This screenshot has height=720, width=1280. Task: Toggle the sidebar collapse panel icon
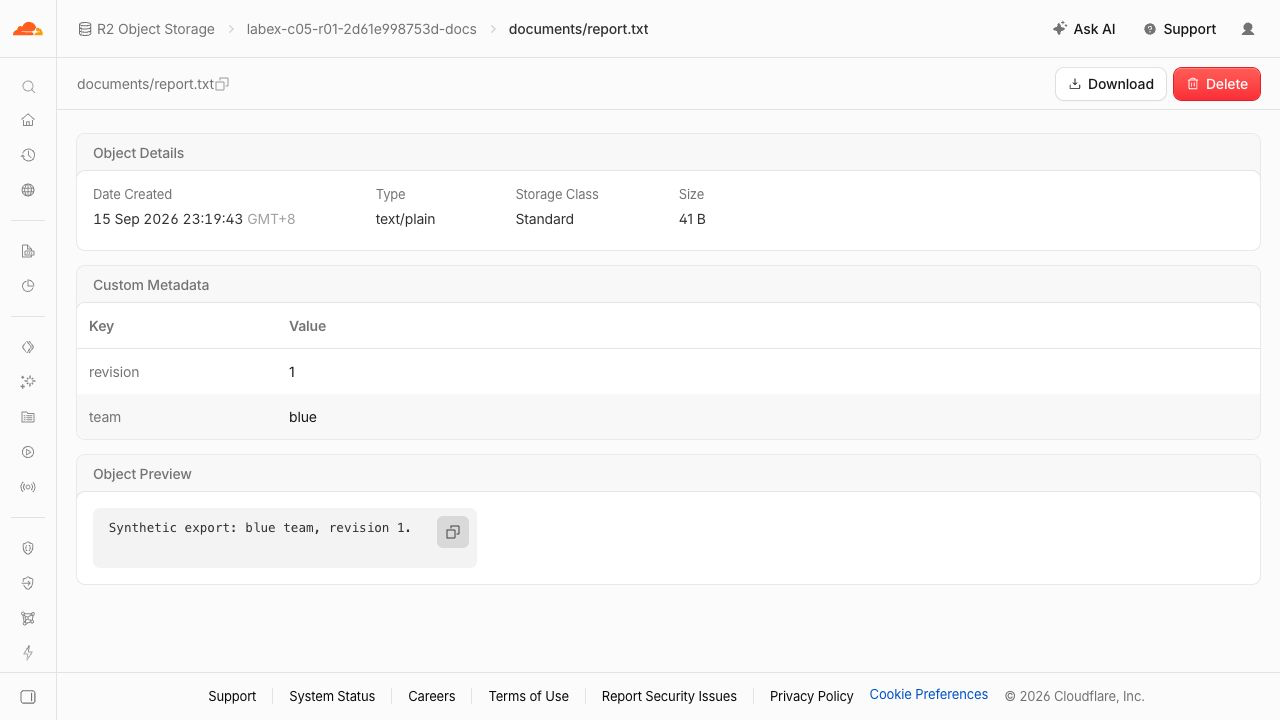tap(28, 697)
